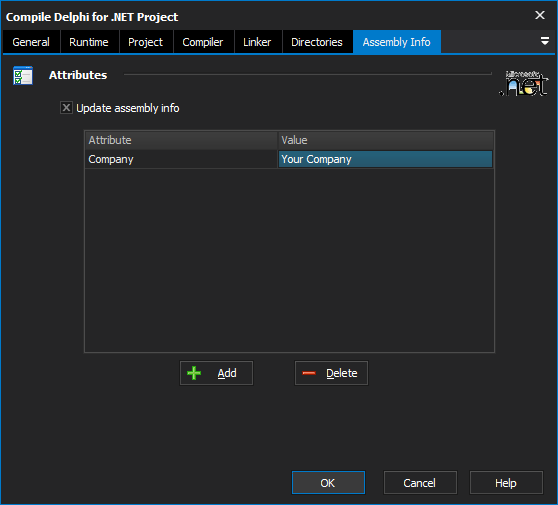Click the Delete attribute button

[331, 373]
